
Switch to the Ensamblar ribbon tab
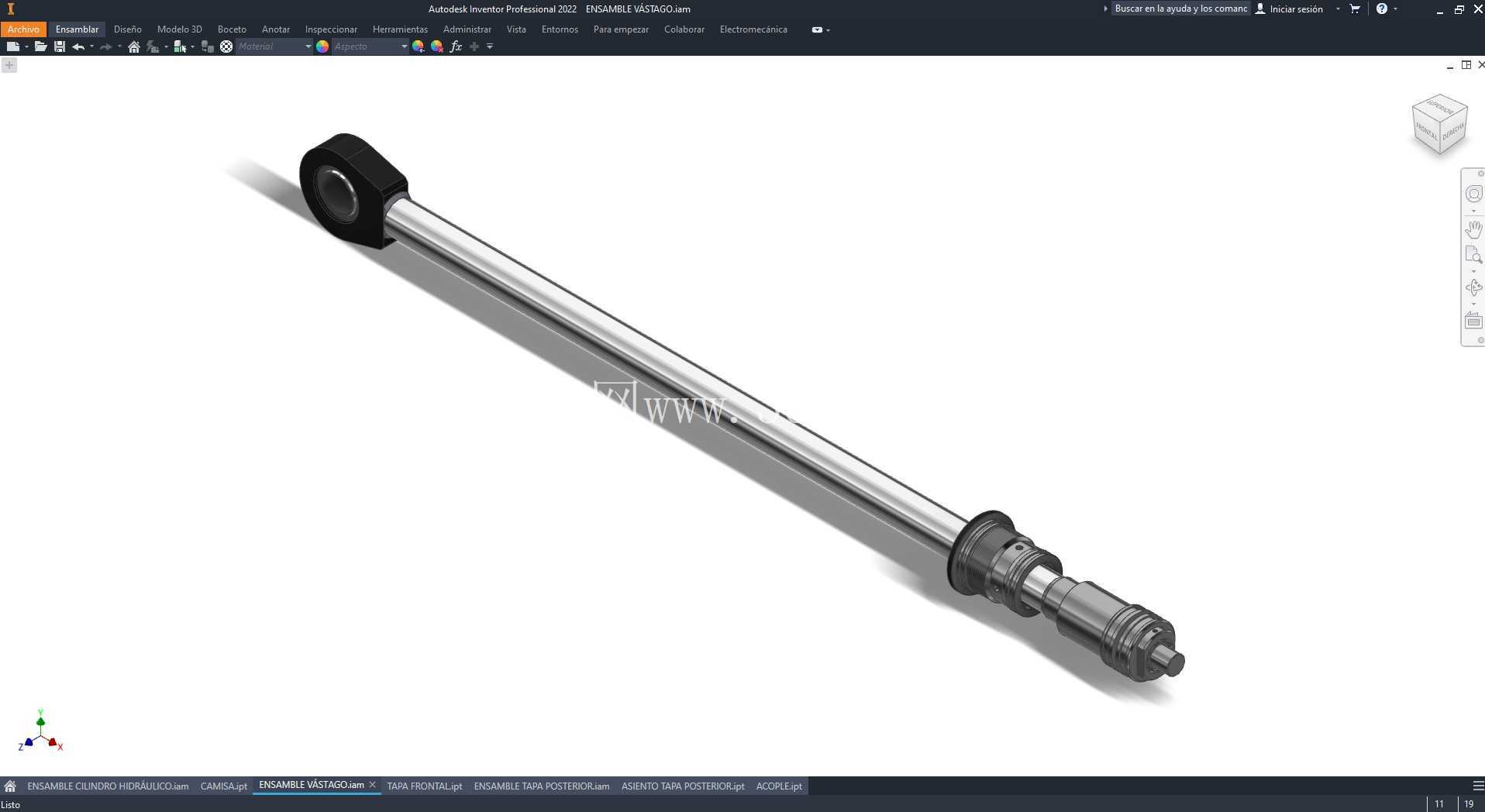point(77,29)
